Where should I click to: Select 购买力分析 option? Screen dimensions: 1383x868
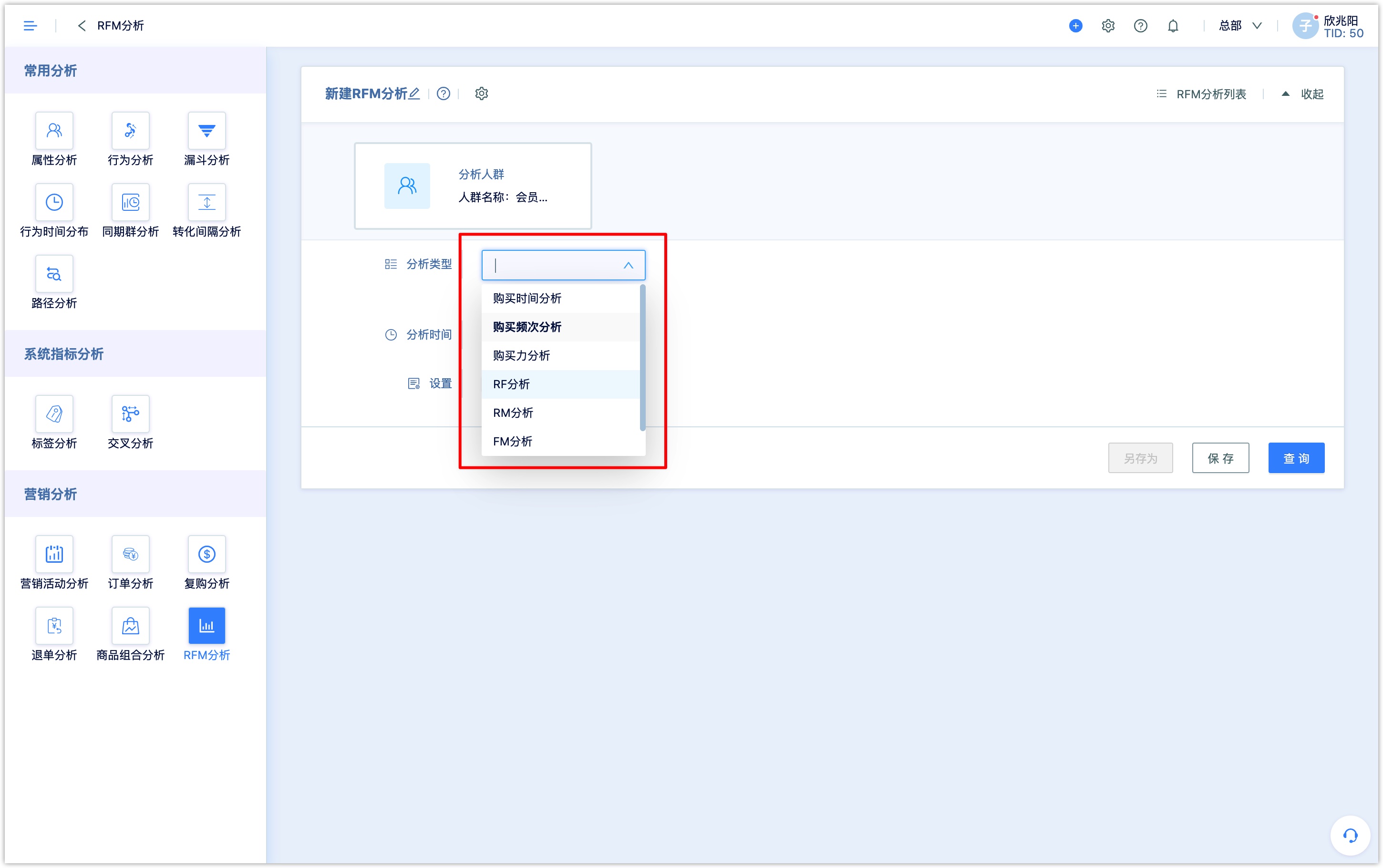(561, 356)
